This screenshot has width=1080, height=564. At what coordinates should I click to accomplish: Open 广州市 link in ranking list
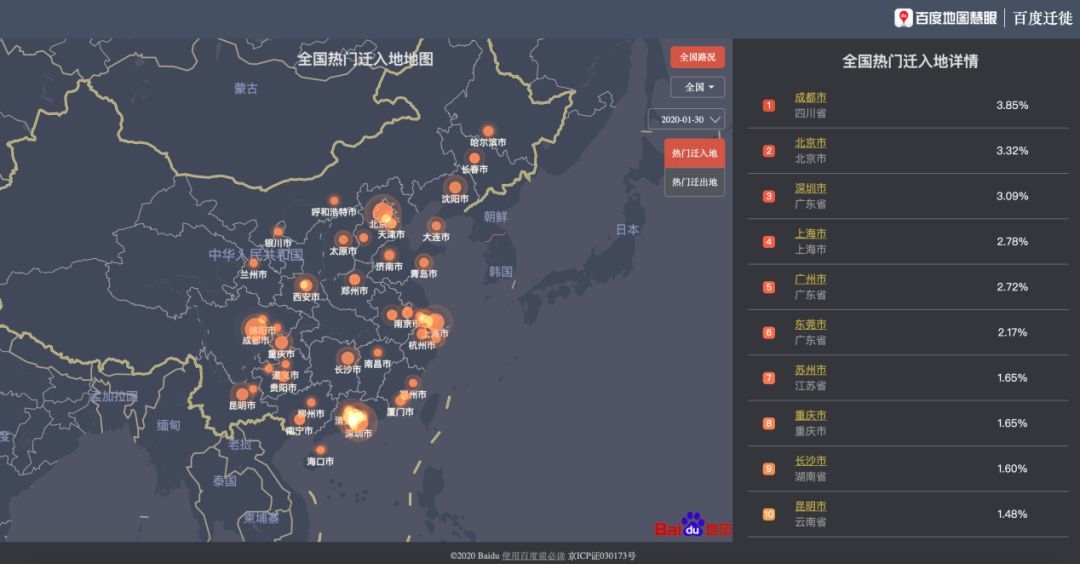tap(810, 280)
